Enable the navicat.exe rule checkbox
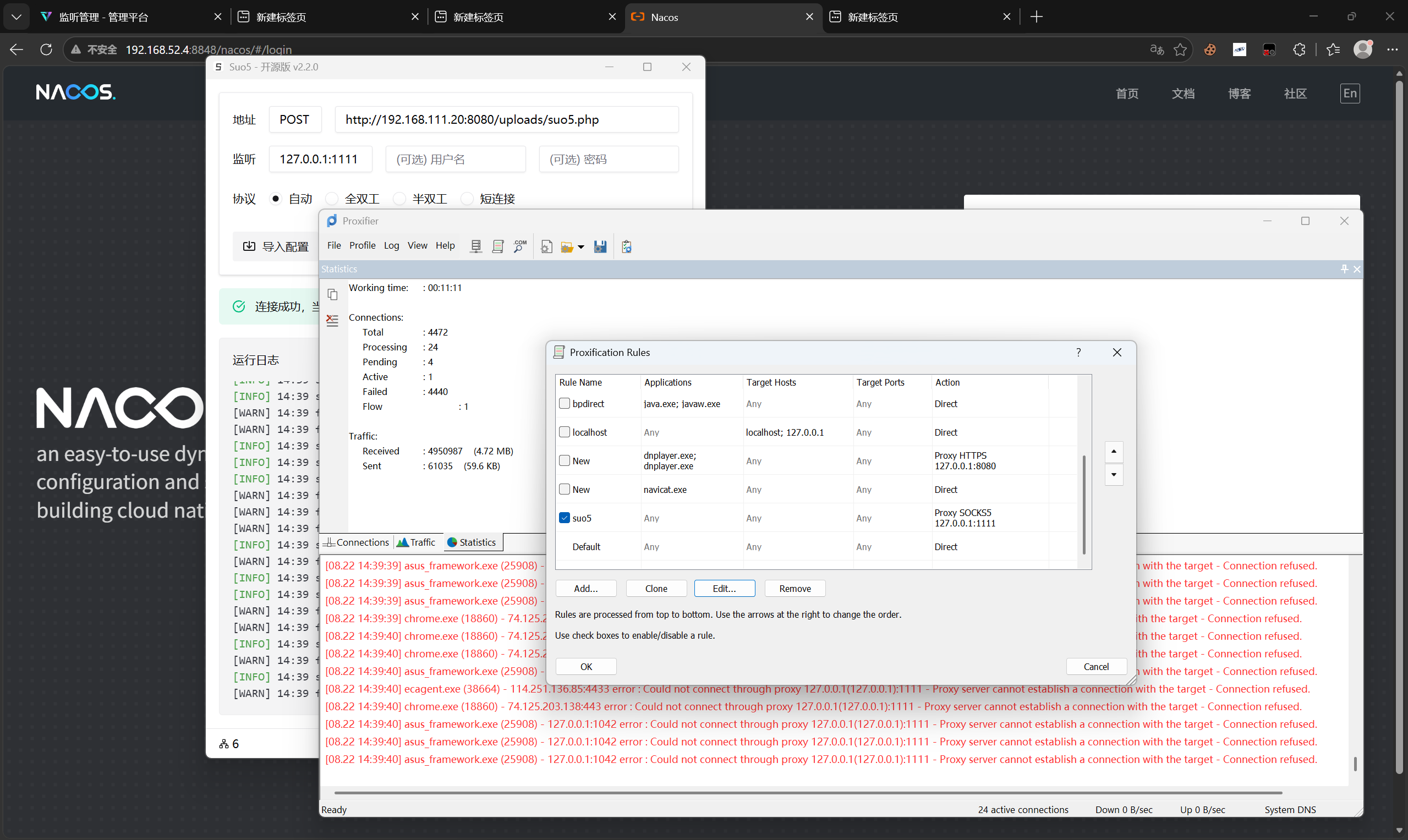 565,489
